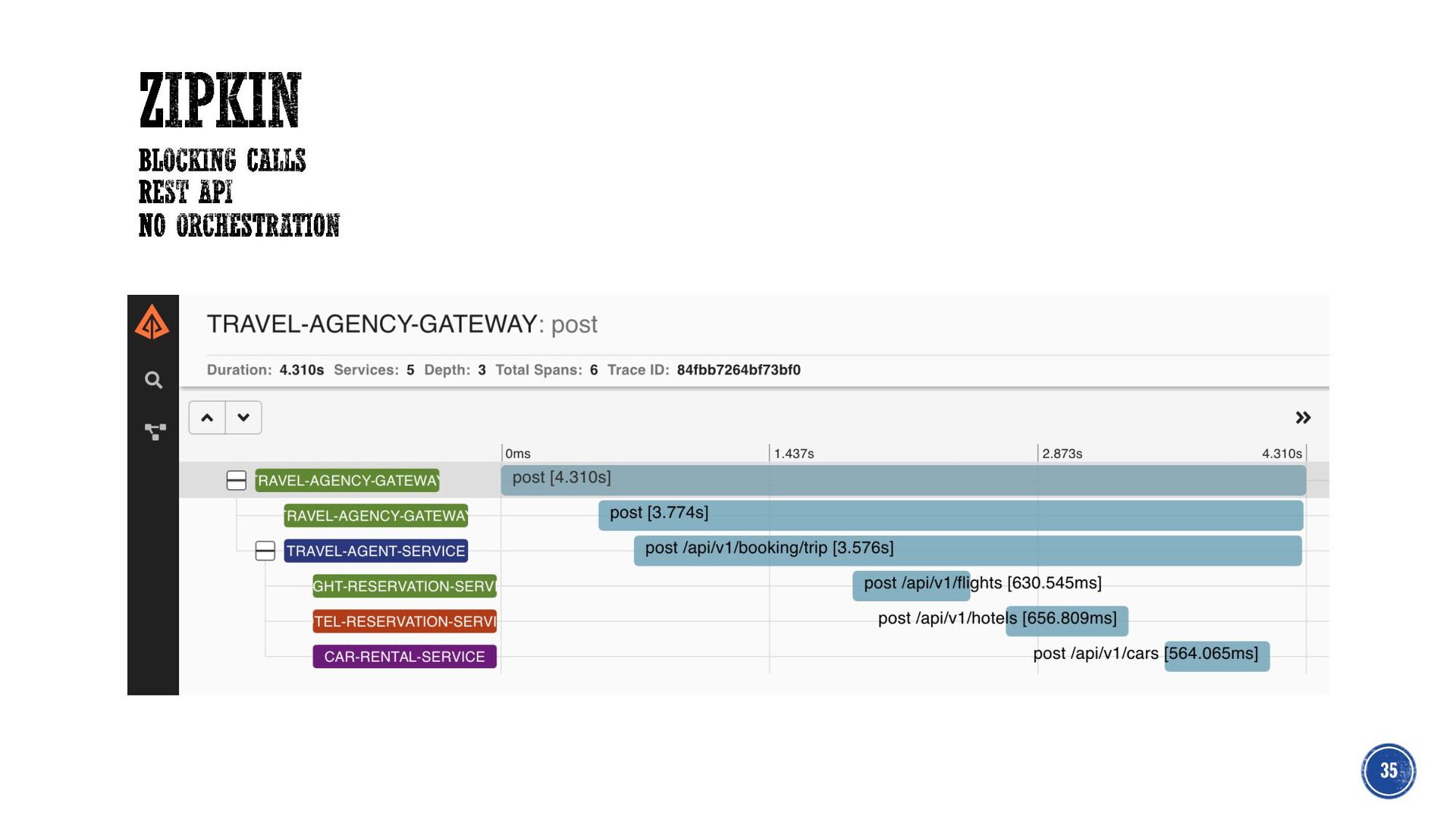This screenshot has width=1456, height=819.
Task: Click the slide number 35 badge
Action: 1388,770
